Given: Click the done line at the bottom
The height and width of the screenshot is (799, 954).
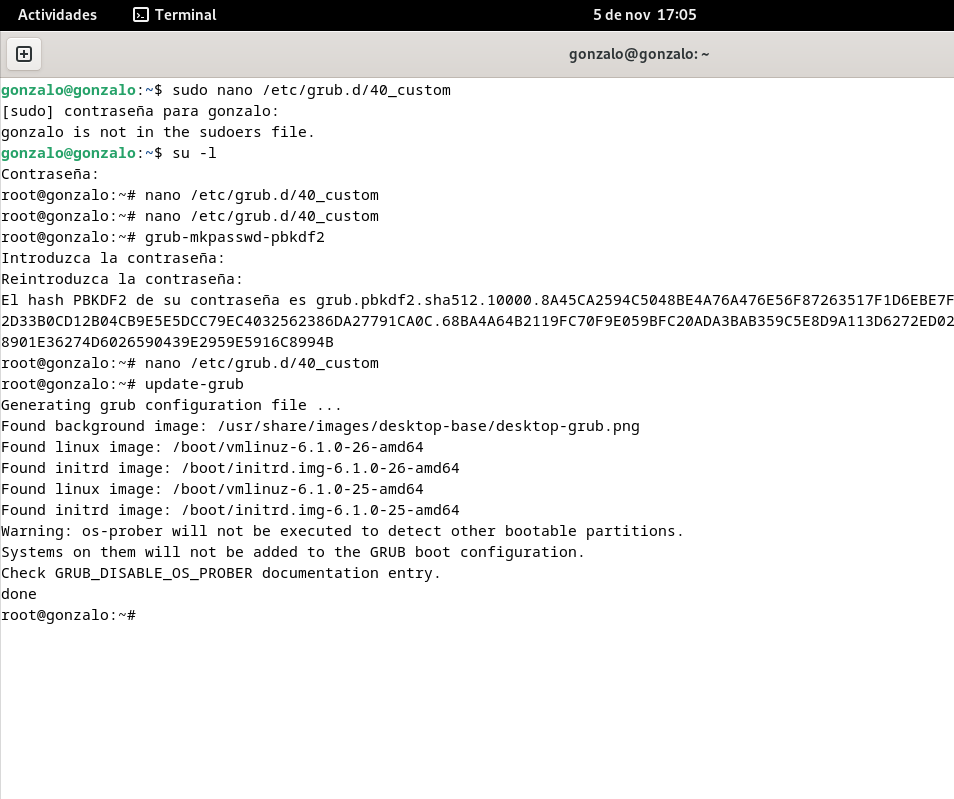Looking at the screenshot, I should tap(18, 594).
